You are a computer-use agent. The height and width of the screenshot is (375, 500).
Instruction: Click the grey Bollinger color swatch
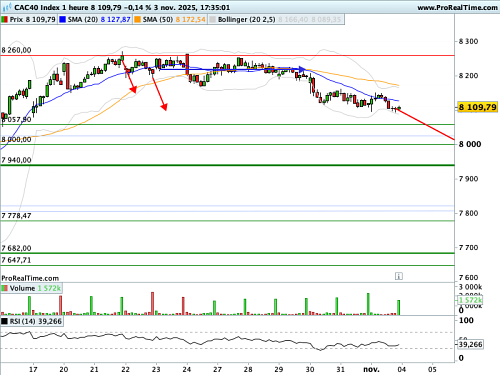click(x=212, y=20)
